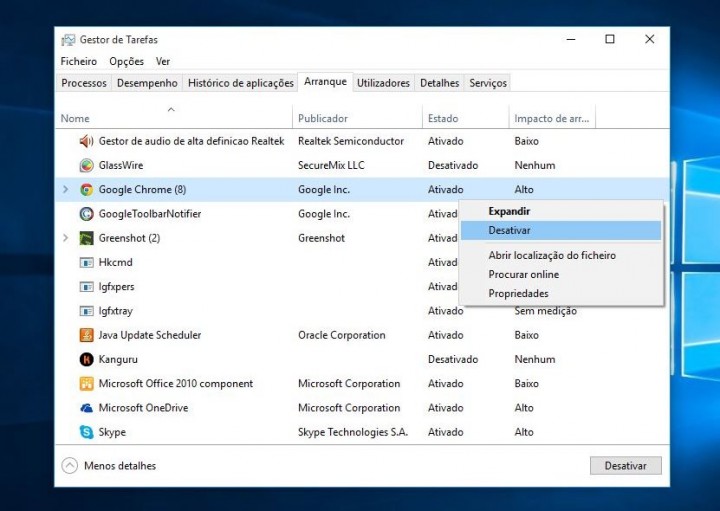Viewport: 720px width, 511px height.
Task: Click Greenshot publisher cell
Action: (x=321, y=238)
